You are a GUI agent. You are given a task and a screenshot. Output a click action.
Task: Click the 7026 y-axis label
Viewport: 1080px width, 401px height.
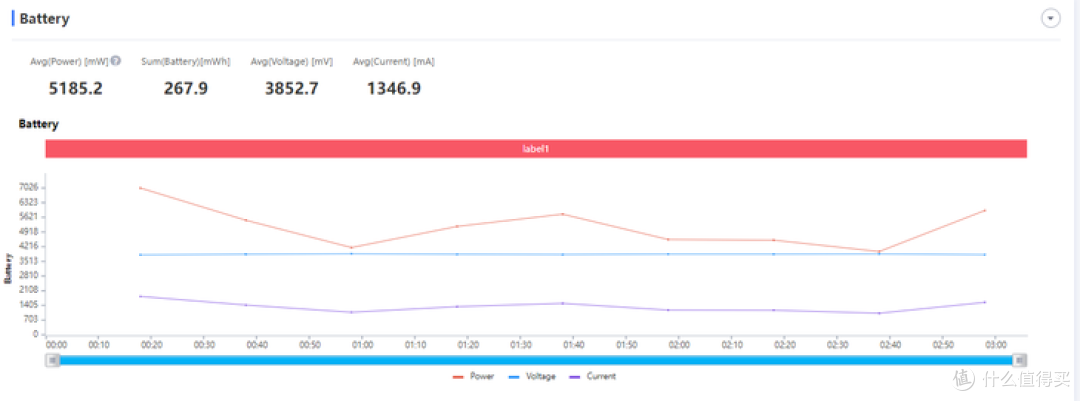[28, 187]
